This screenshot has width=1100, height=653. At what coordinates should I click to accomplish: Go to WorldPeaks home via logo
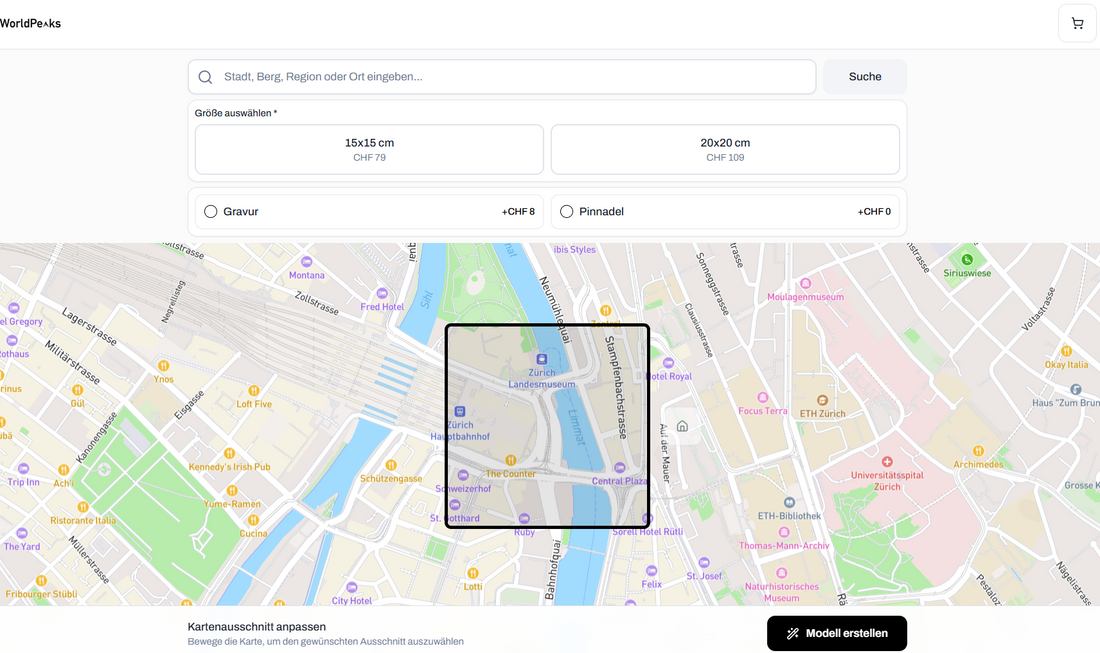[30, 23]
